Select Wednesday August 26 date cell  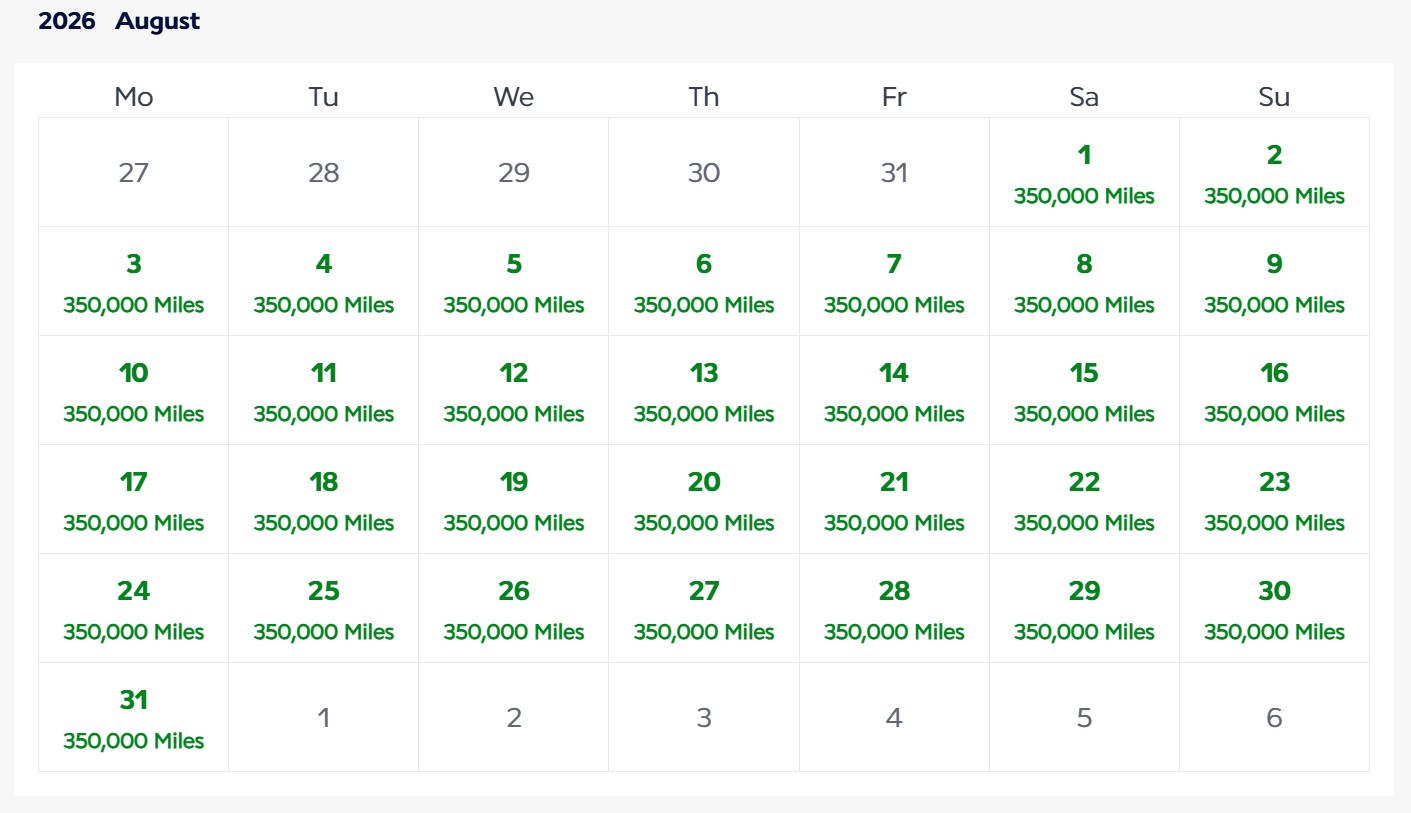pyautogui.click(x=514, y=609)
